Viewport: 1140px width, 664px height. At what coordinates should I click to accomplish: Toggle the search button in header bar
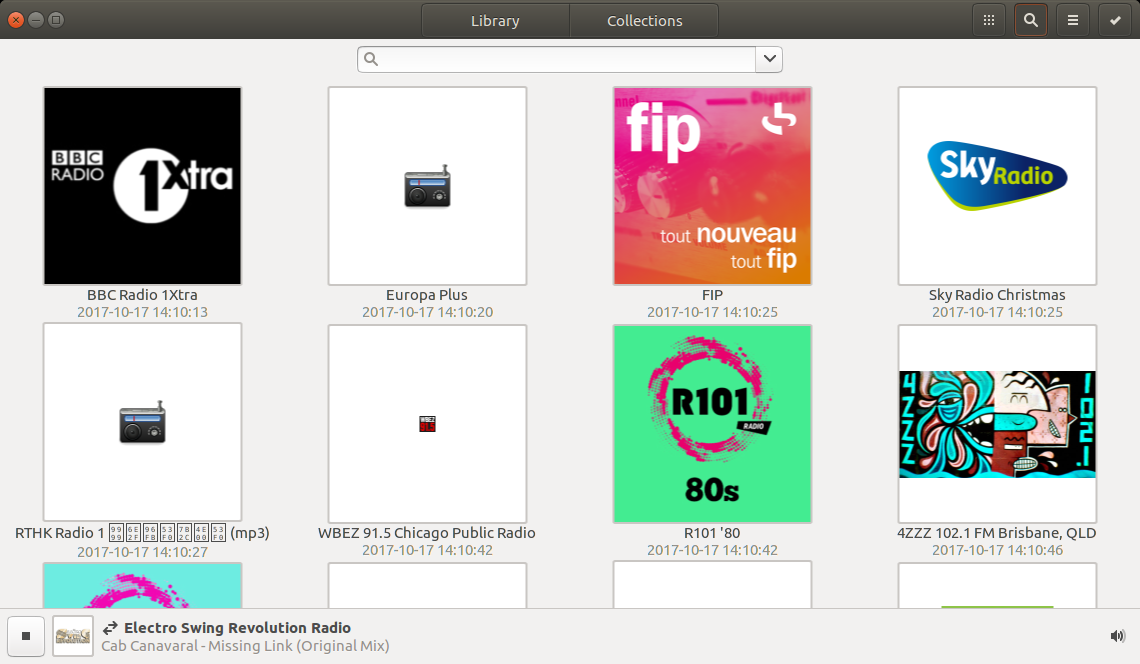pyautogui.click(x=1030, y=20)
